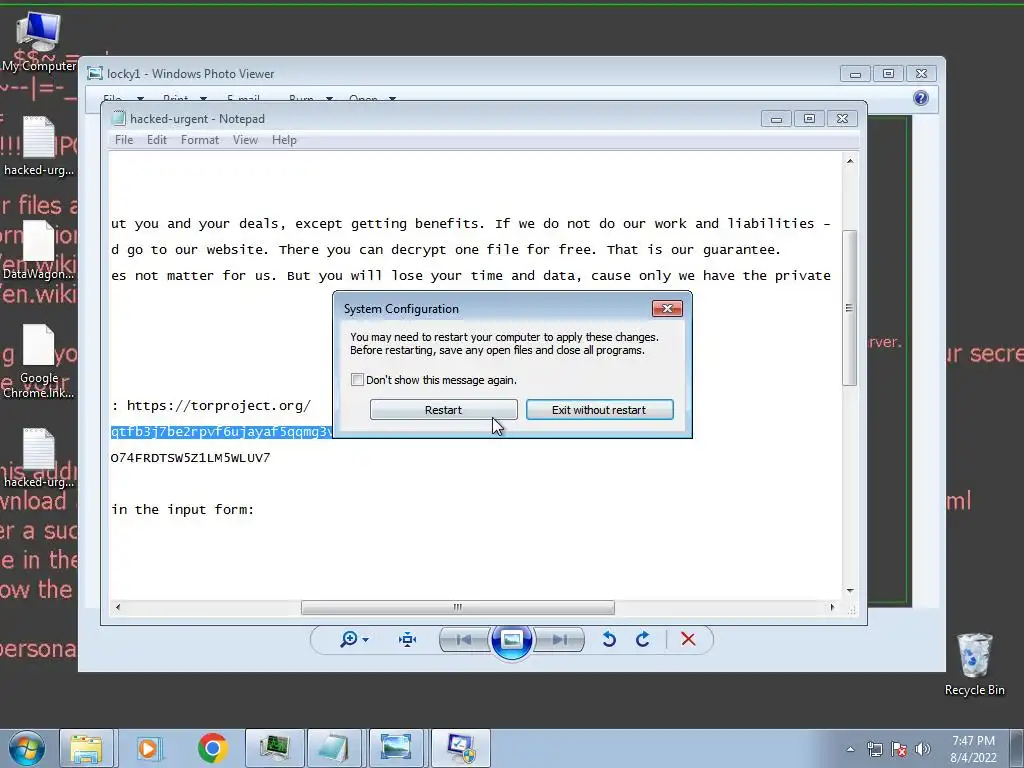Delete photo with red X icon

coord(688,639)
